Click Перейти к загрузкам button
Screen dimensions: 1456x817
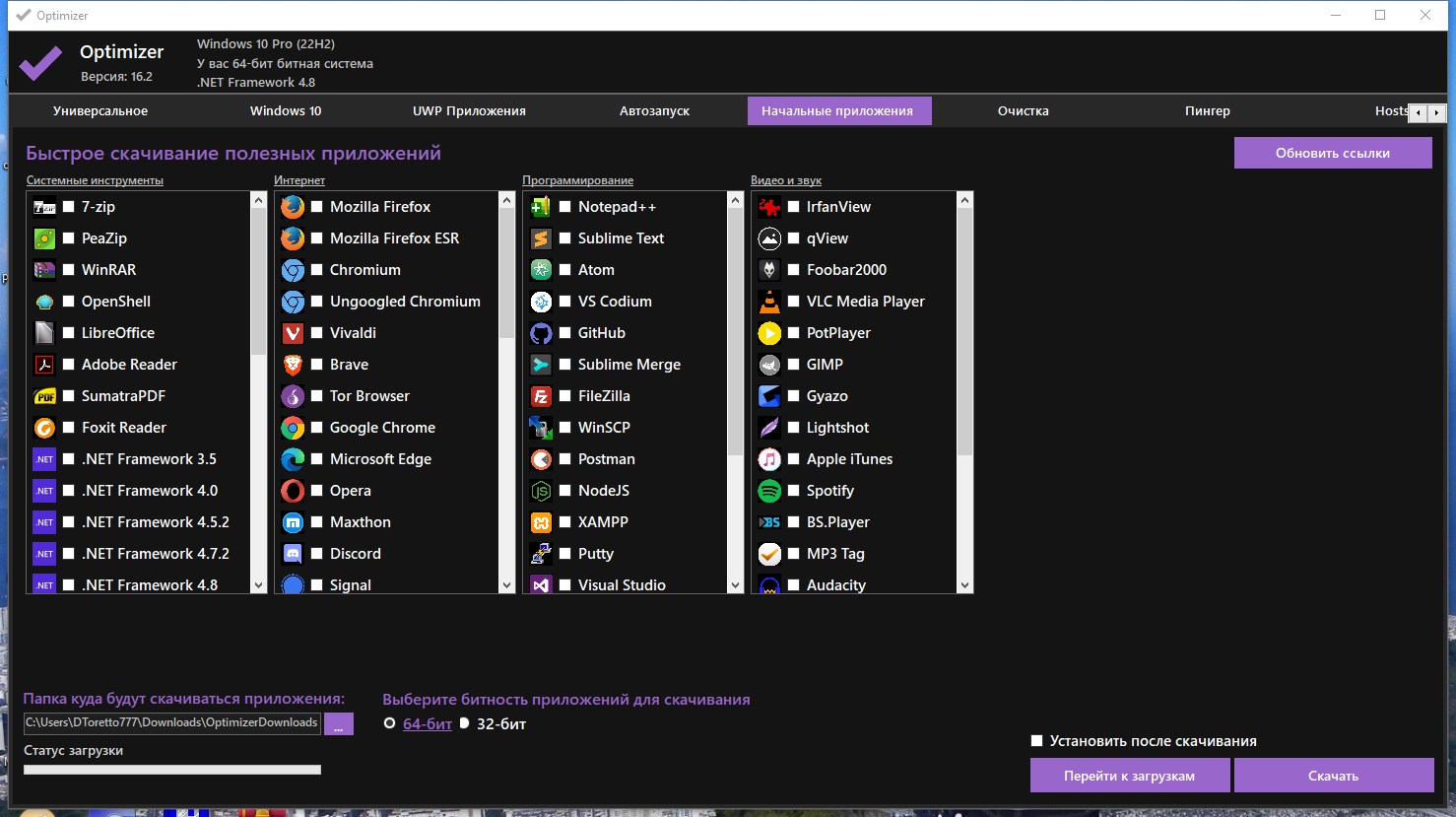pyautogui.click(x=1130, y=776)
